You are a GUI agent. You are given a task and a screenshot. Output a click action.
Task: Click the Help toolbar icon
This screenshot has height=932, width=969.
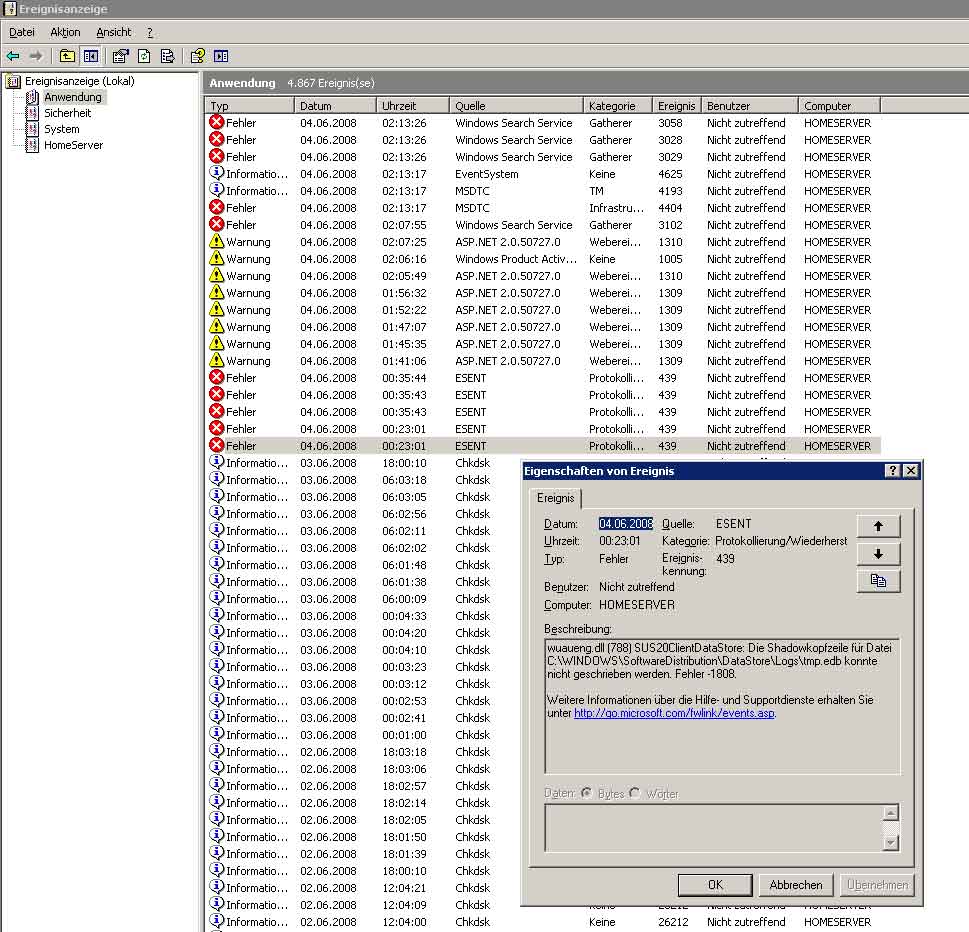click(x=198, y=56)
